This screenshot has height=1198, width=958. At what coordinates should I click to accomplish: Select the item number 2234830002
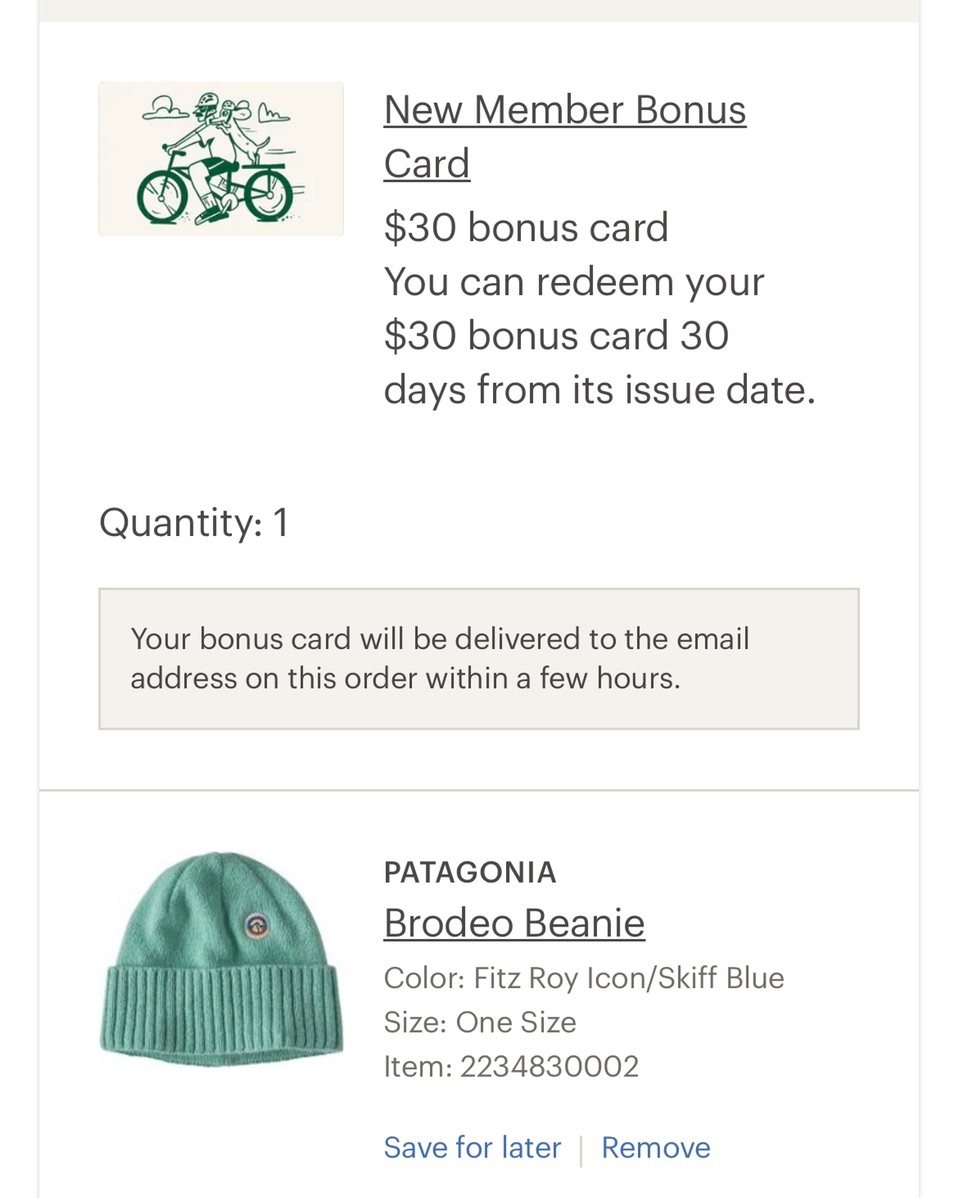[549, 1067]
